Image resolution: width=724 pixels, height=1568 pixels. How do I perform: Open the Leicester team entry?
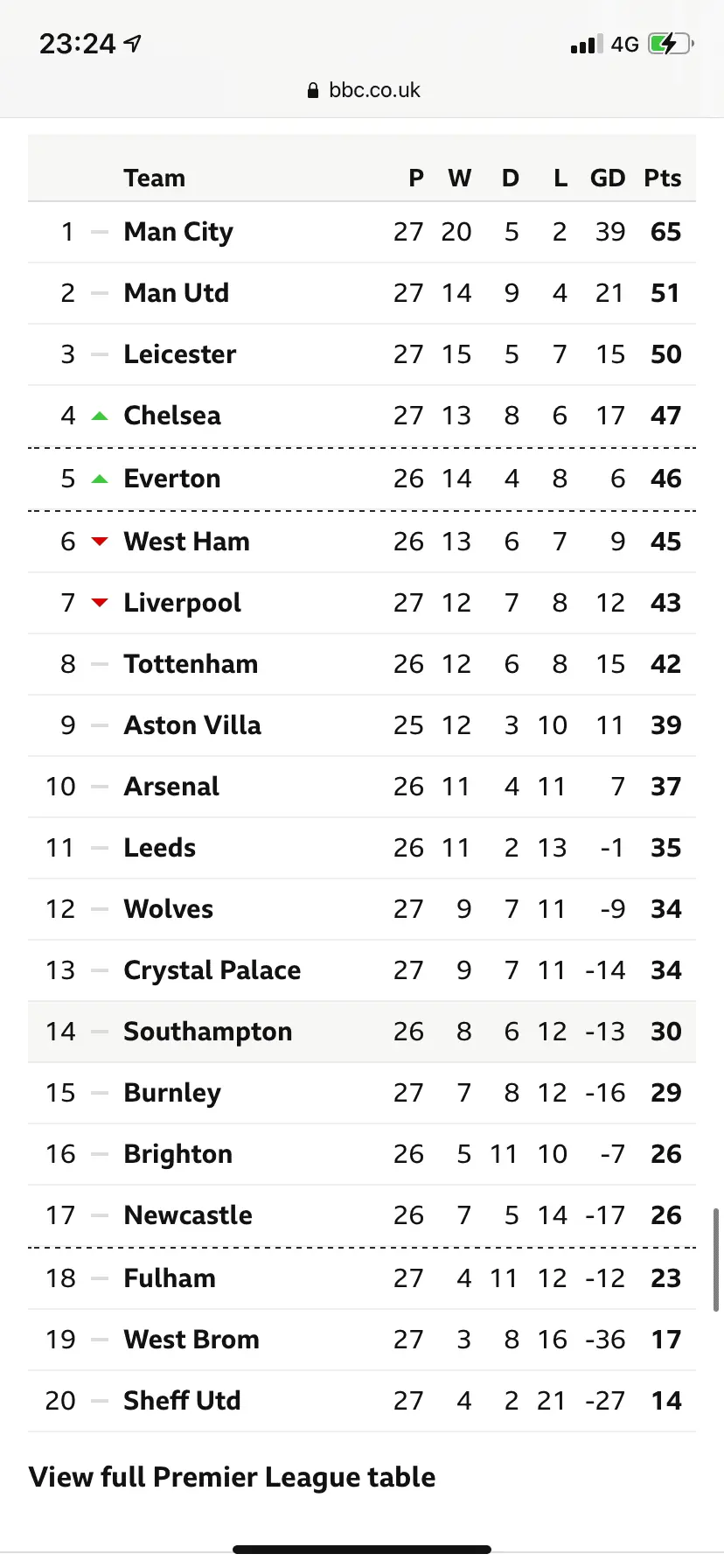(x=179, y=354)
